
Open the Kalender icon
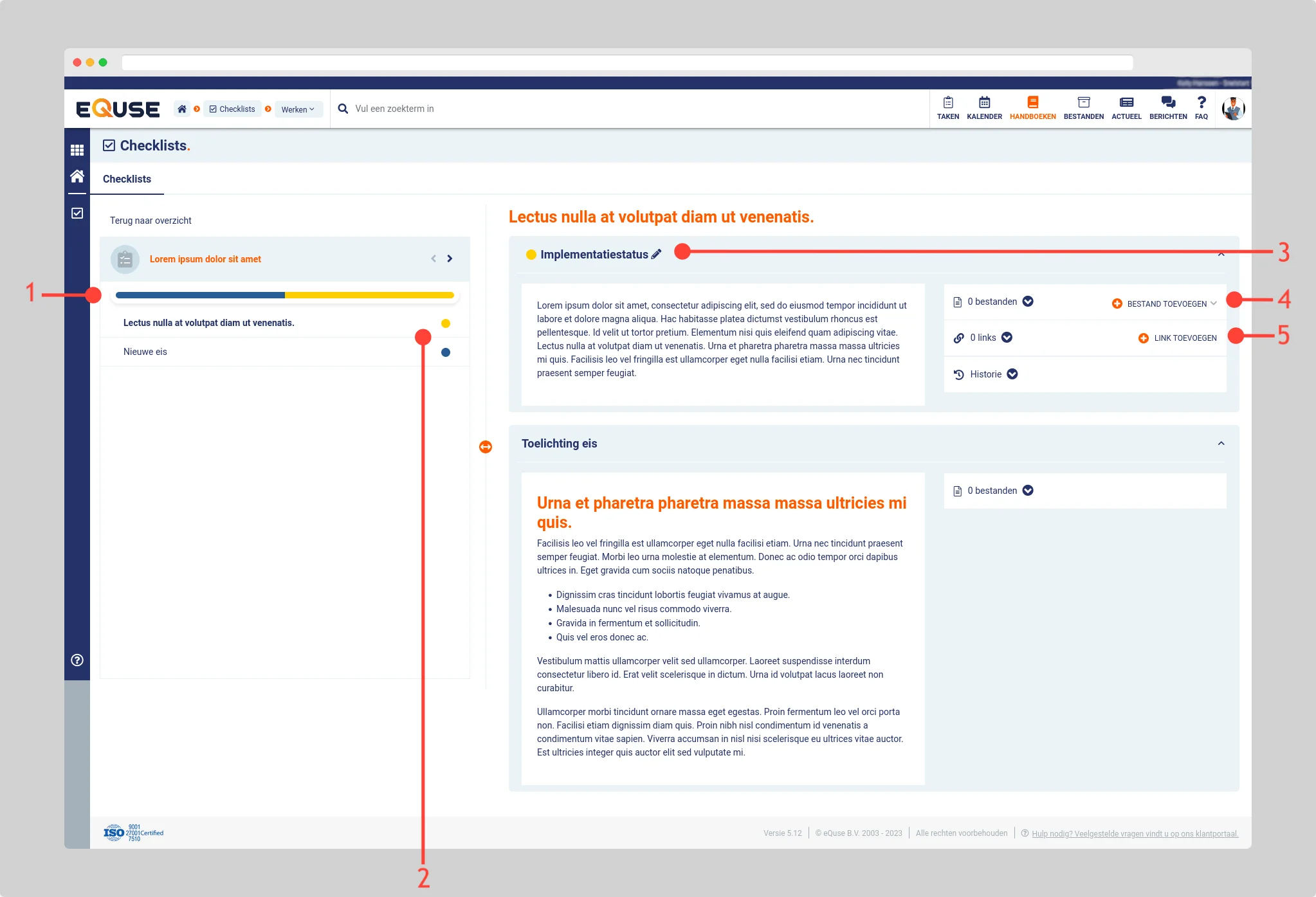point(984,103)
